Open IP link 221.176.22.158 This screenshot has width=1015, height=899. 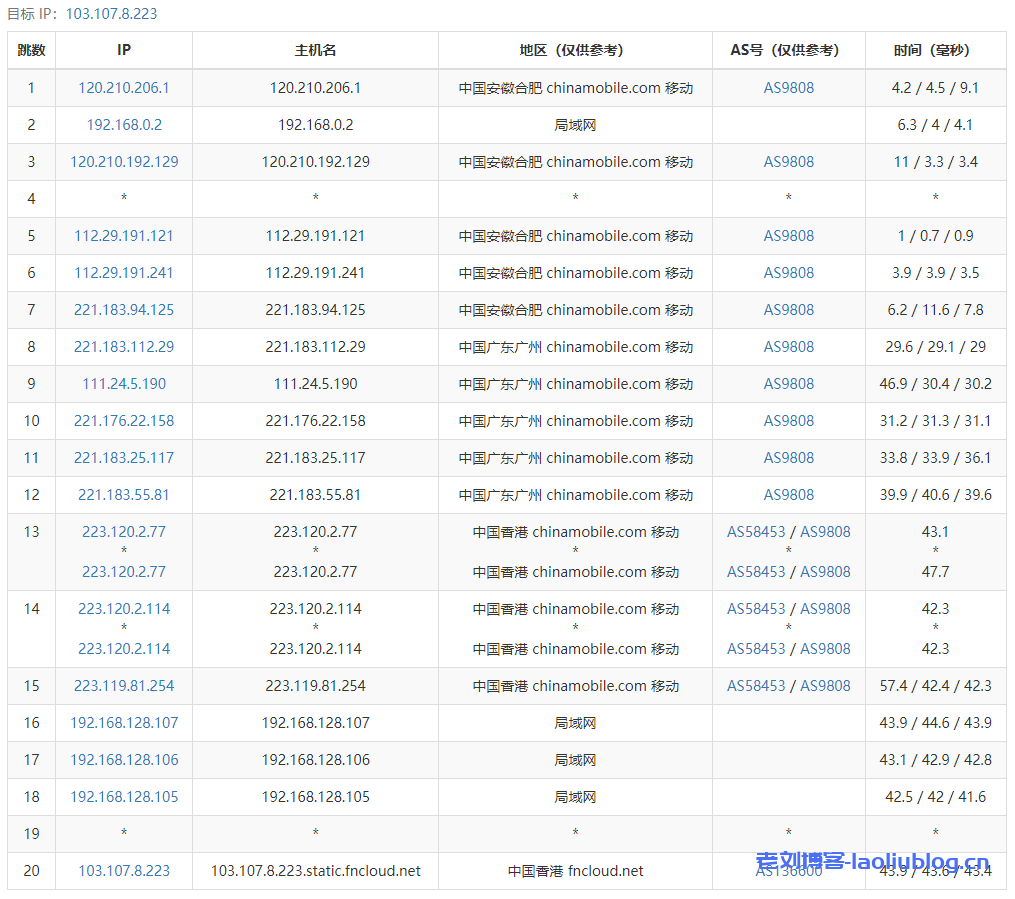click(124, 421)
